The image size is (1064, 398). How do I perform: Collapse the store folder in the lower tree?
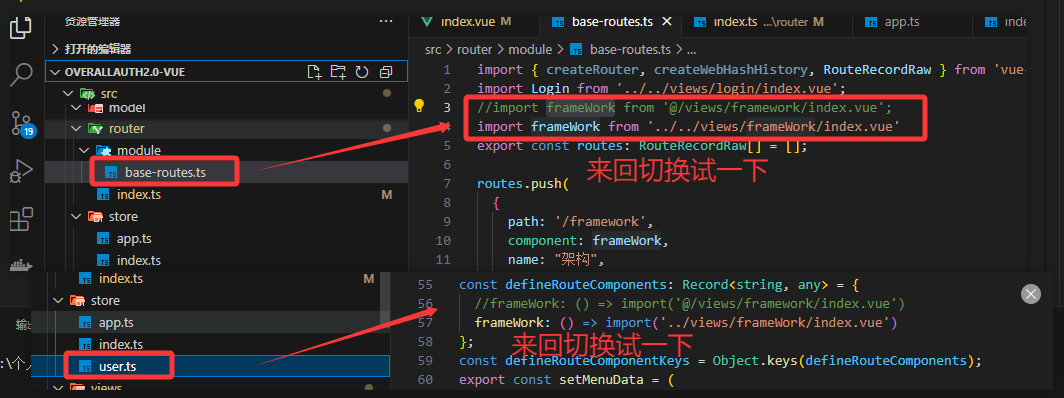coord(210,300)
